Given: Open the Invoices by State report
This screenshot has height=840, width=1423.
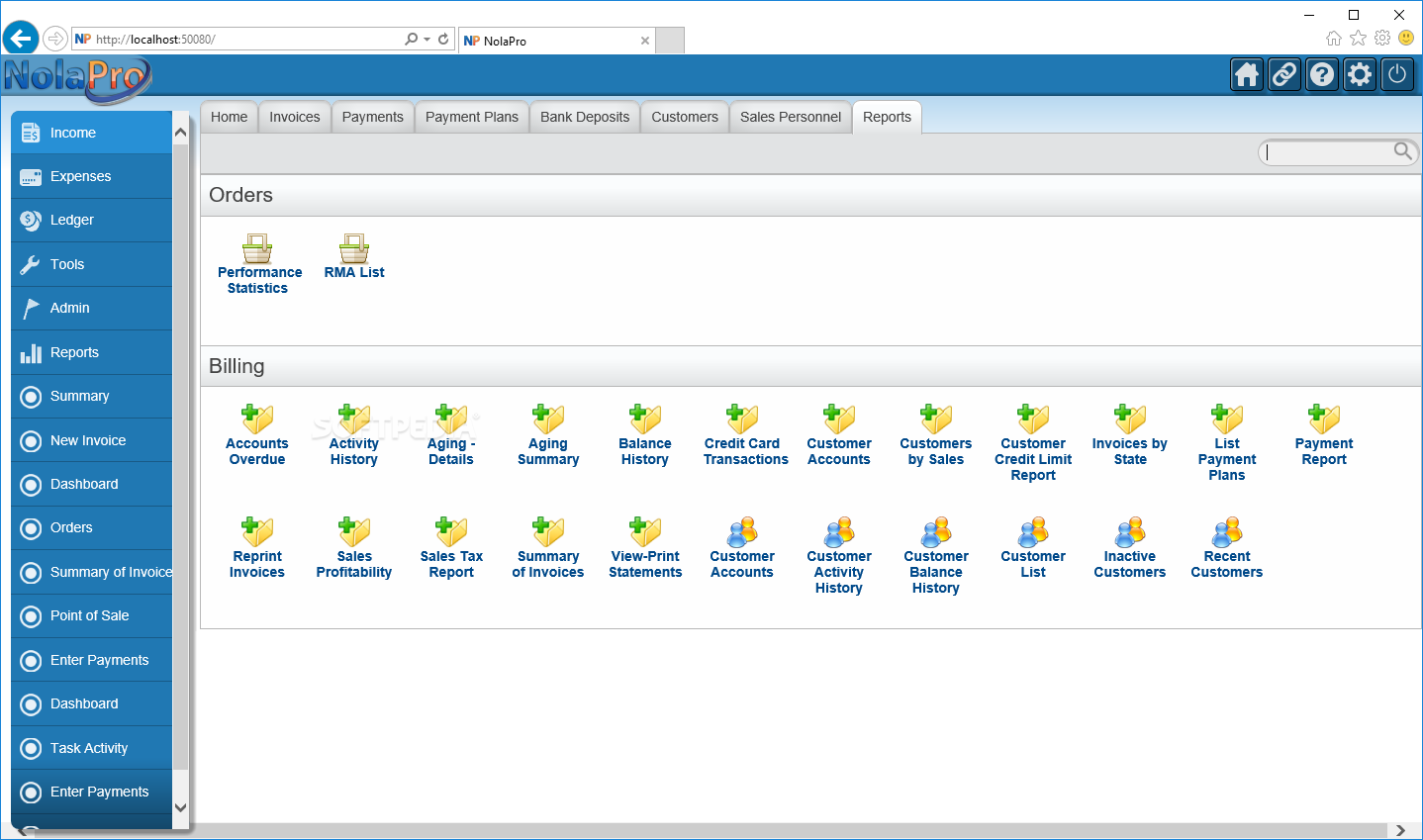Looking at the screenshot, I should coord(1130,434).
